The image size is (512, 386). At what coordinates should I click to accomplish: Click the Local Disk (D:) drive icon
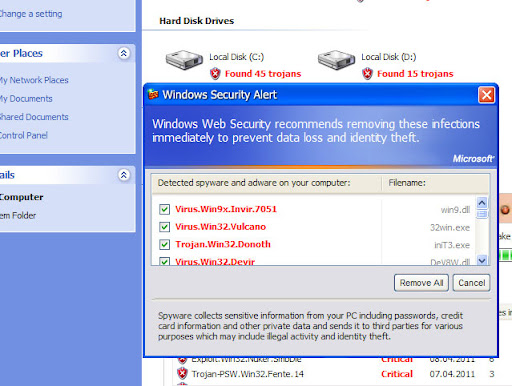[x=336, y=60]
